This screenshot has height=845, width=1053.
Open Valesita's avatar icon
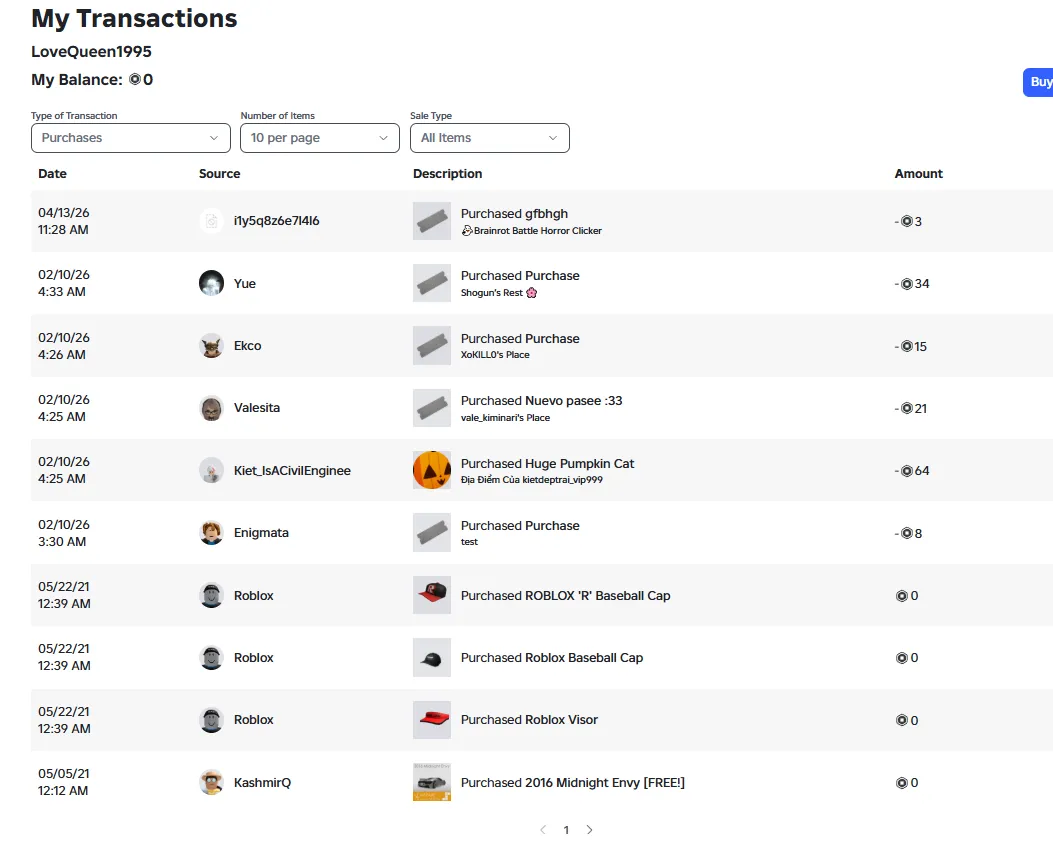212,408
